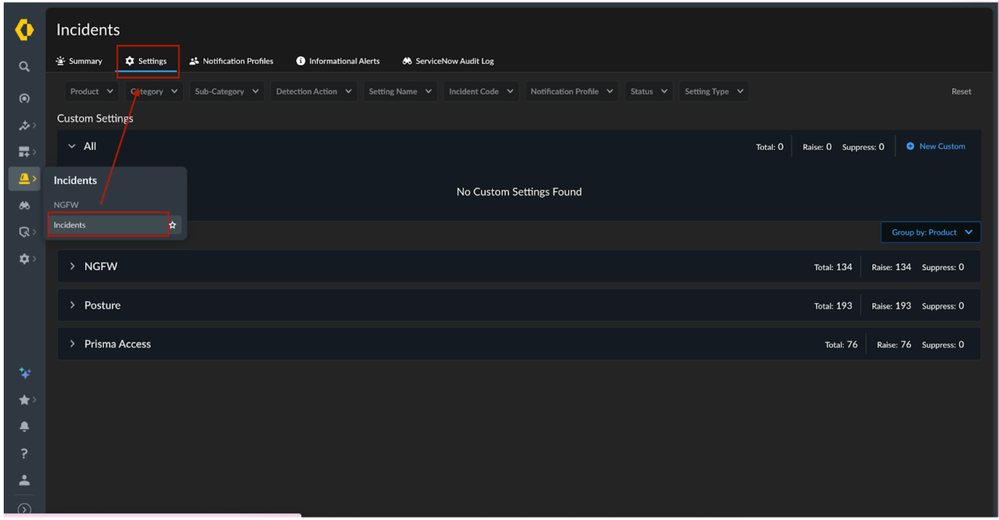Open the Status filter dropdown
The width and height of the screenshot is (999, 520).
coord(649,91)
